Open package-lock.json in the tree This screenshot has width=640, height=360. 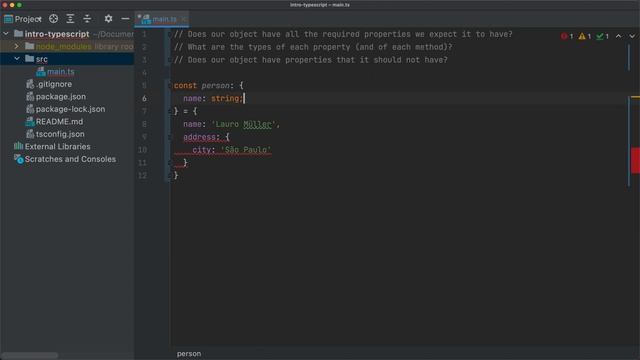(70, 109)
